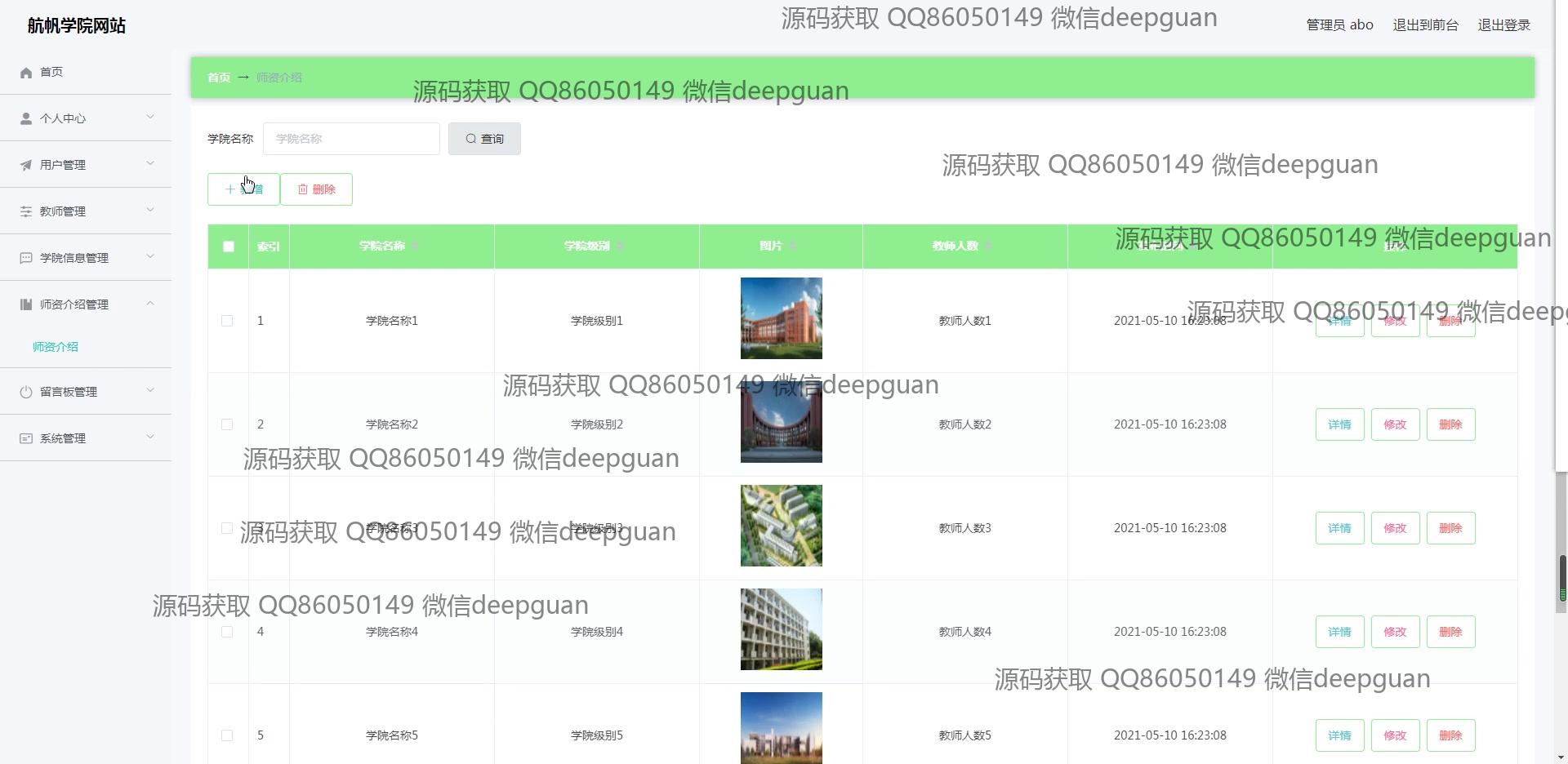Select the checkbox for row 2
The height and width of the screenshot is (764, 1568).
[x=227, y=424]
